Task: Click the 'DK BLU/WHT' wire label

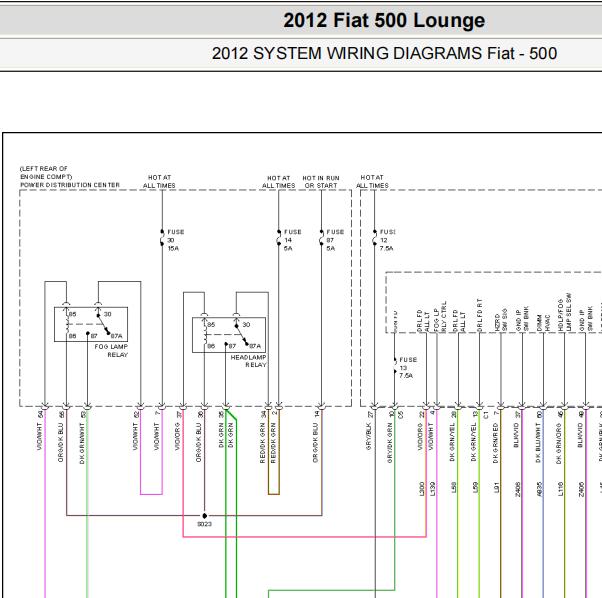Action: 538,443
